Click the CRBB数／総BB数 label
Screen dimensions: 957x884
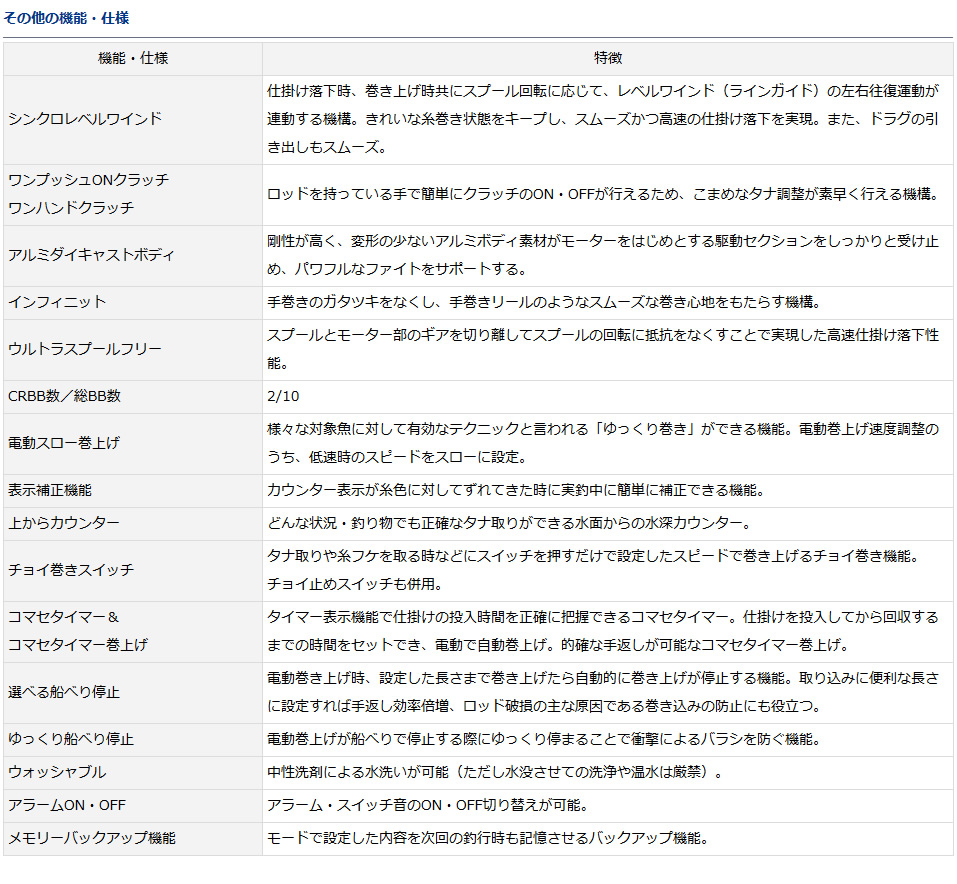point(64,396)
